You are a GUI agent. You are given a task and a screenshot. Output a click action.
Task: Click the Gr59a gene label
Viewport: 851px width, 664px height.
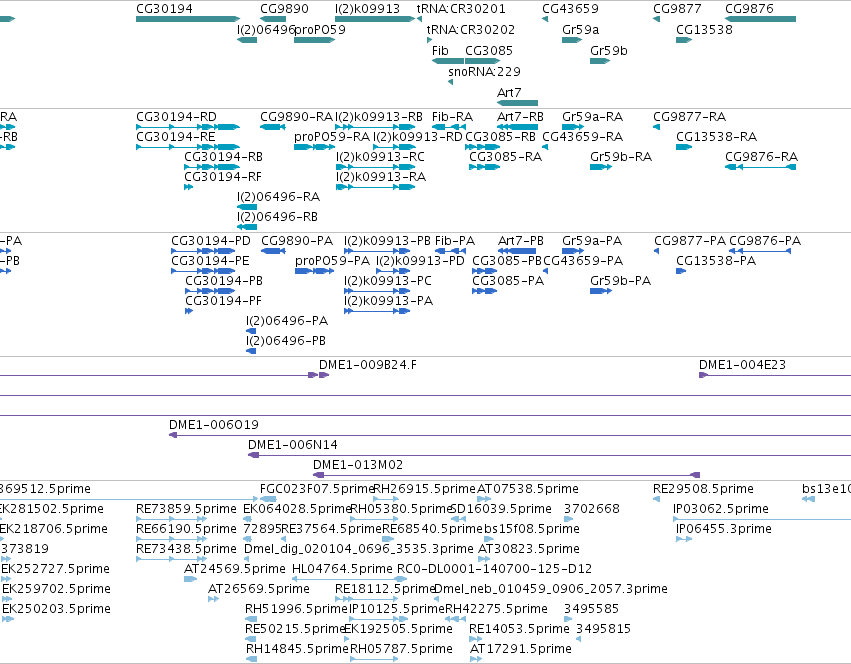point(580,29)
